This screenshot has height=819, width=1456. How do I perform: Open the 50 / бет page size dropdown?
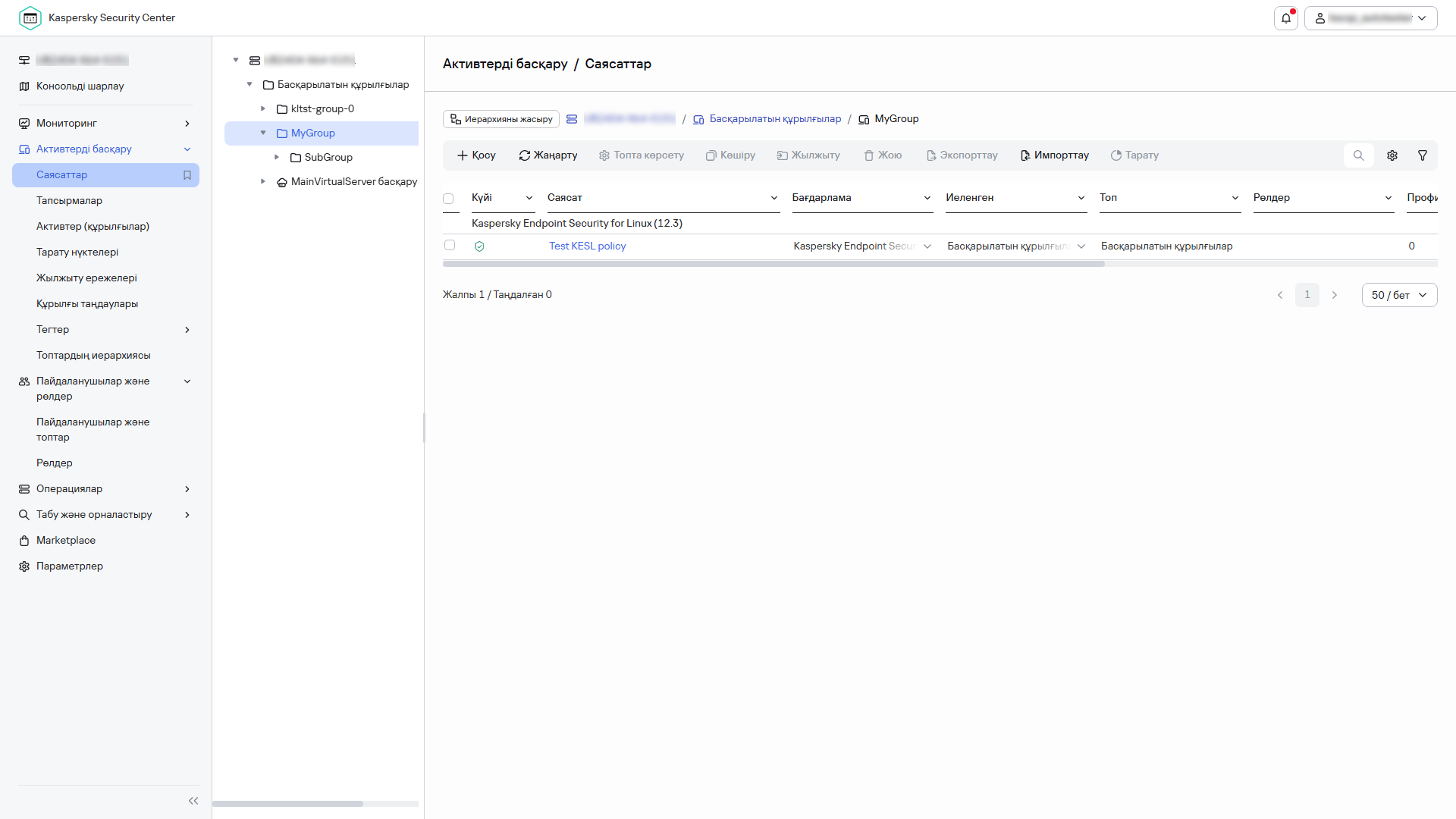point(1399,295)
